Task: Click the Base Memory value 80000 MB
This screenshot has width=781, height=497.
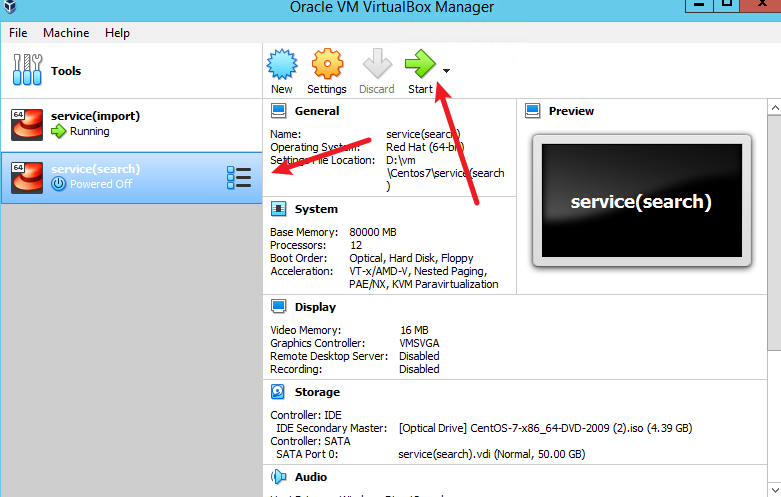Action: click(373, 232)
